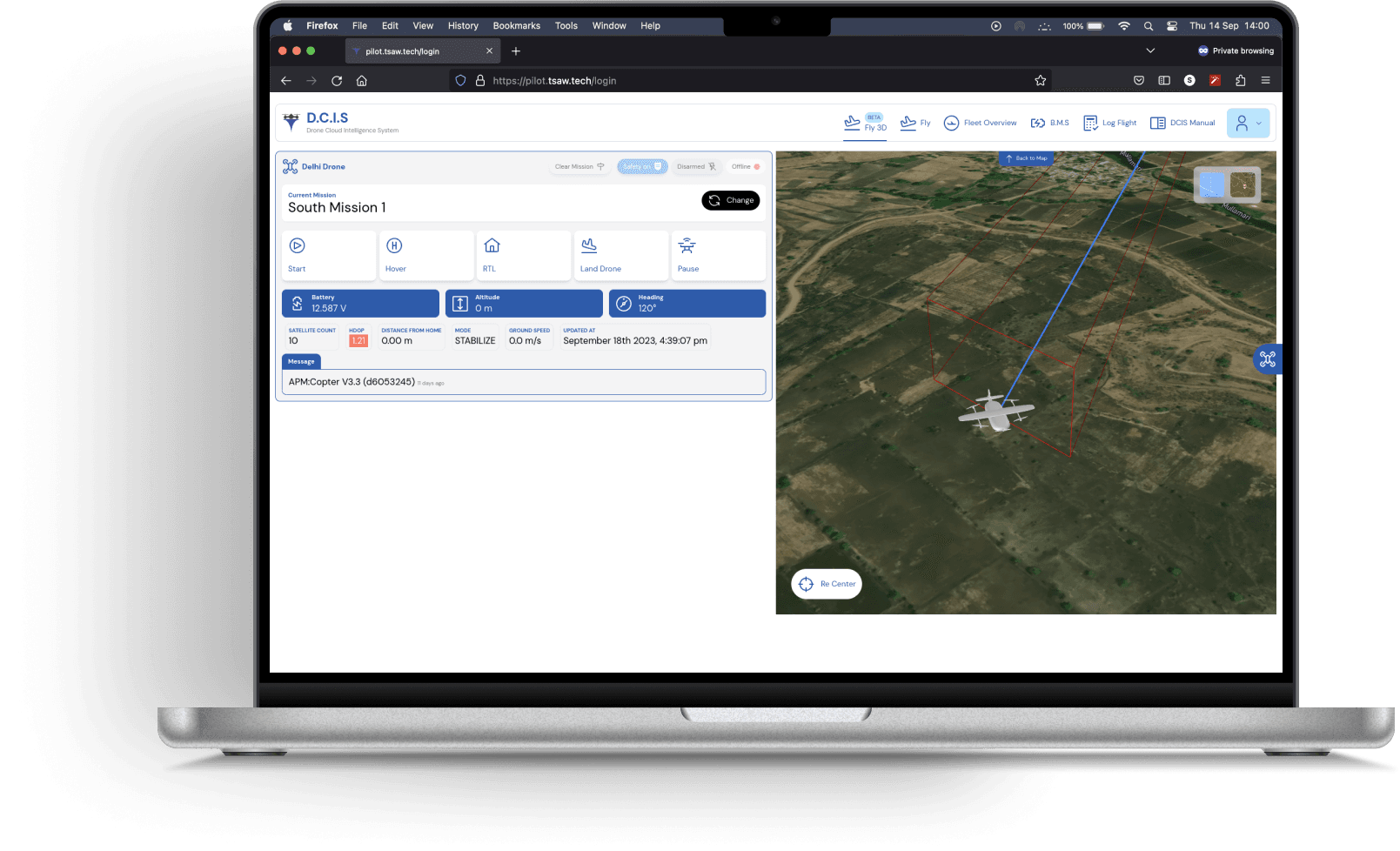The width and height of the screenshot is (1400, 851).
Task: Click the Change mission button
Action: pyautogui.click(x=731, y=200)
